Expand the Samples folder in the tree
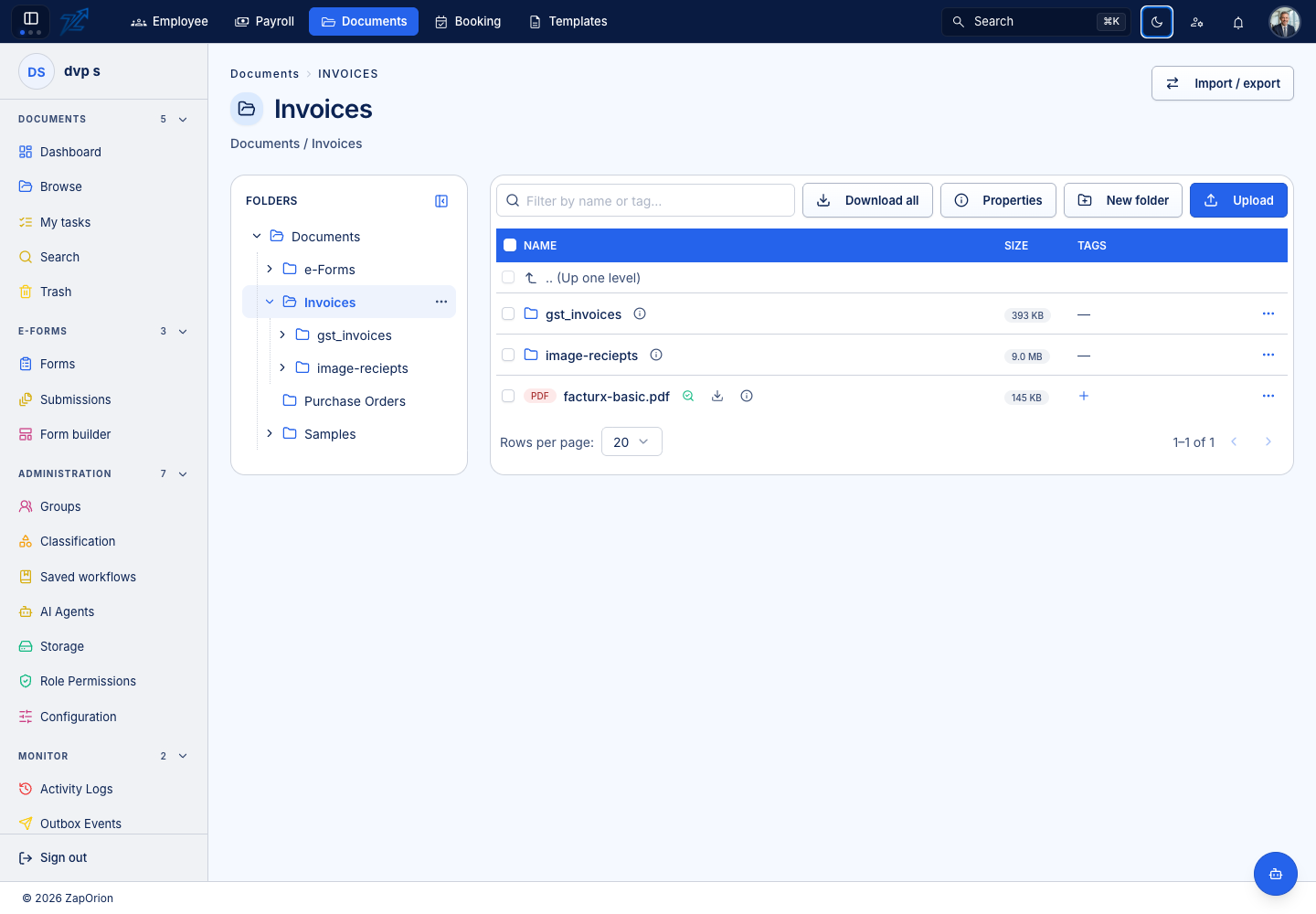Viewport: 1316px width, 914px height. click(x=270, y=433)
